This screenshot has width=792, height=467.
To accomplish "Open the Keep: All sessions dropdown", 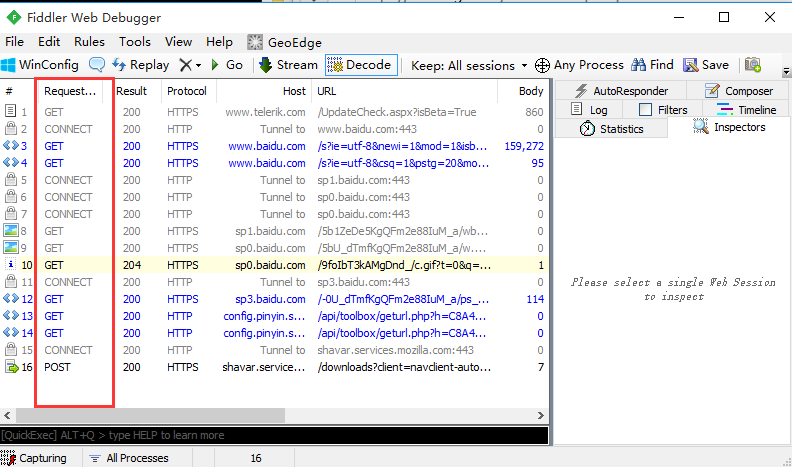I will click(469, 66).
